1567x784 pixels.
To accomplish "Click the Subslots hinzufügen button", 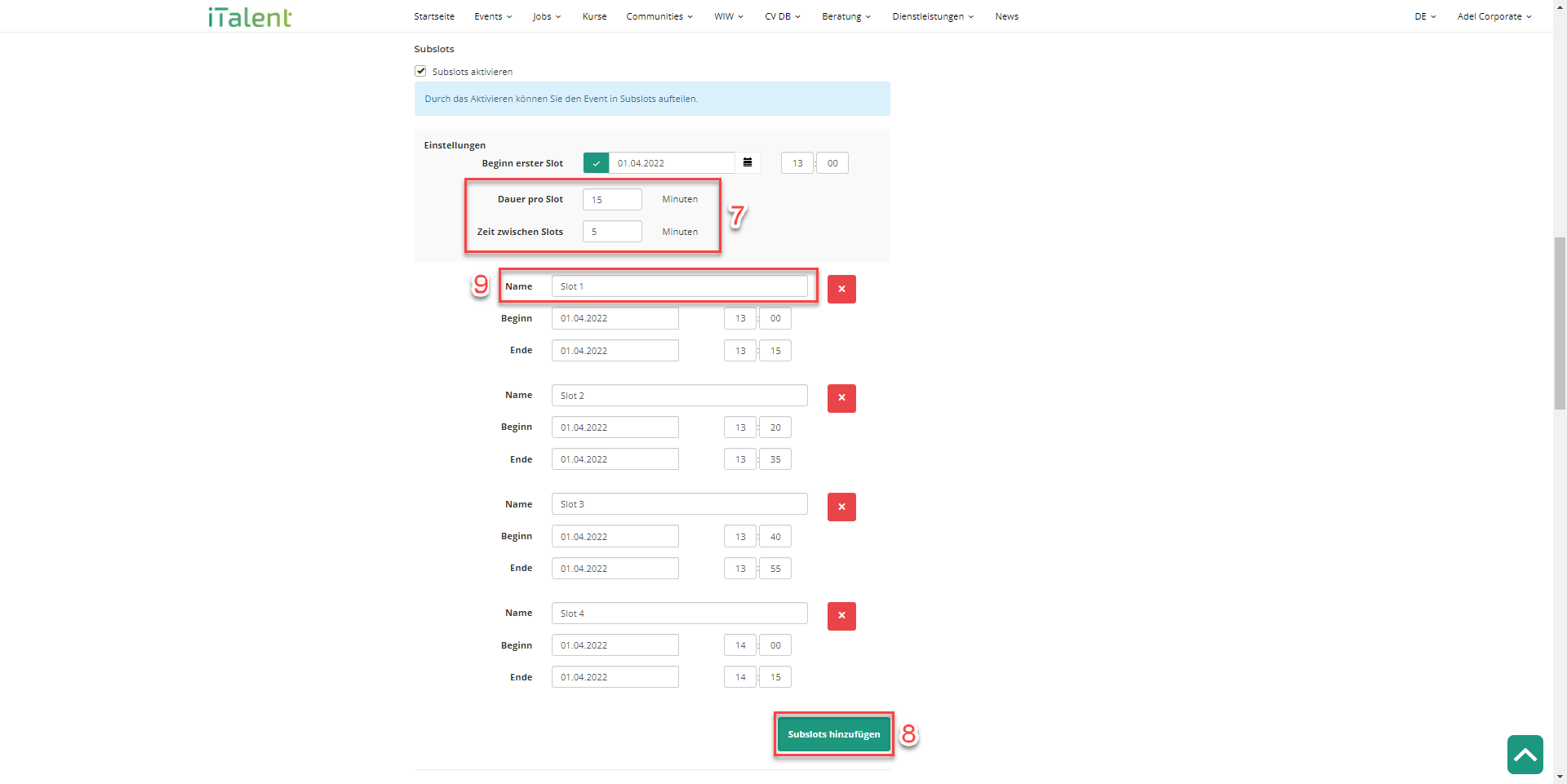I will (833, 734).
